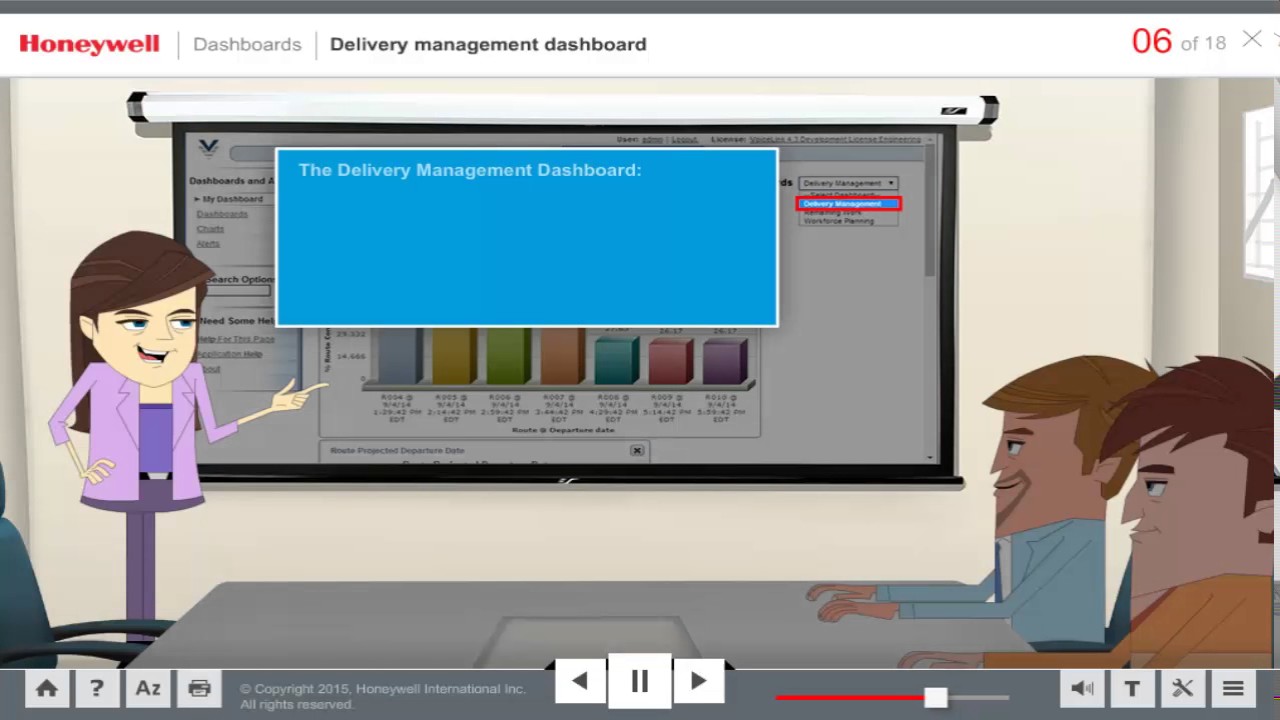The width and height of the screenshot is (1280, 720).
Task: Open the help question mark icon
Action: (x=97, y=688)
